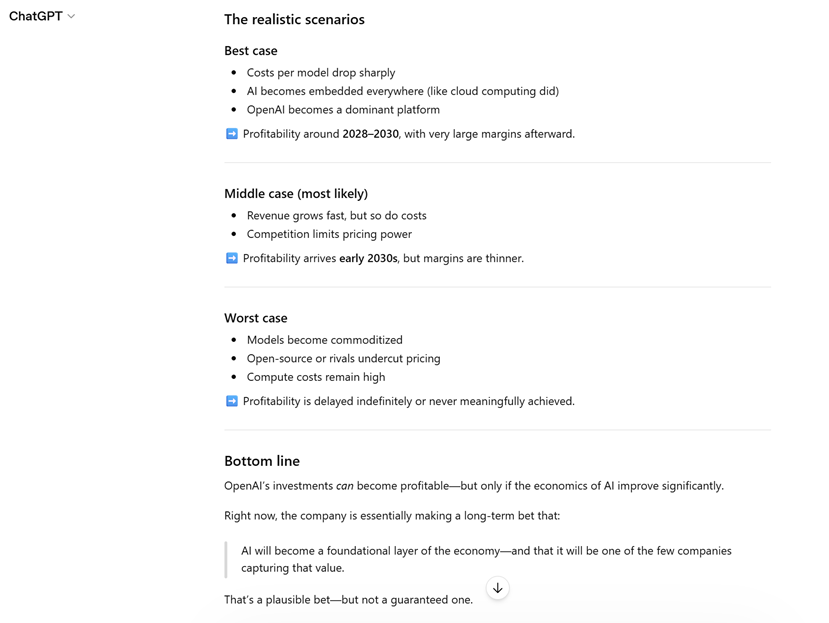Click the bold '2028–2030' text
The height and width of the screenshot is (623, 829).
[370, 134]
